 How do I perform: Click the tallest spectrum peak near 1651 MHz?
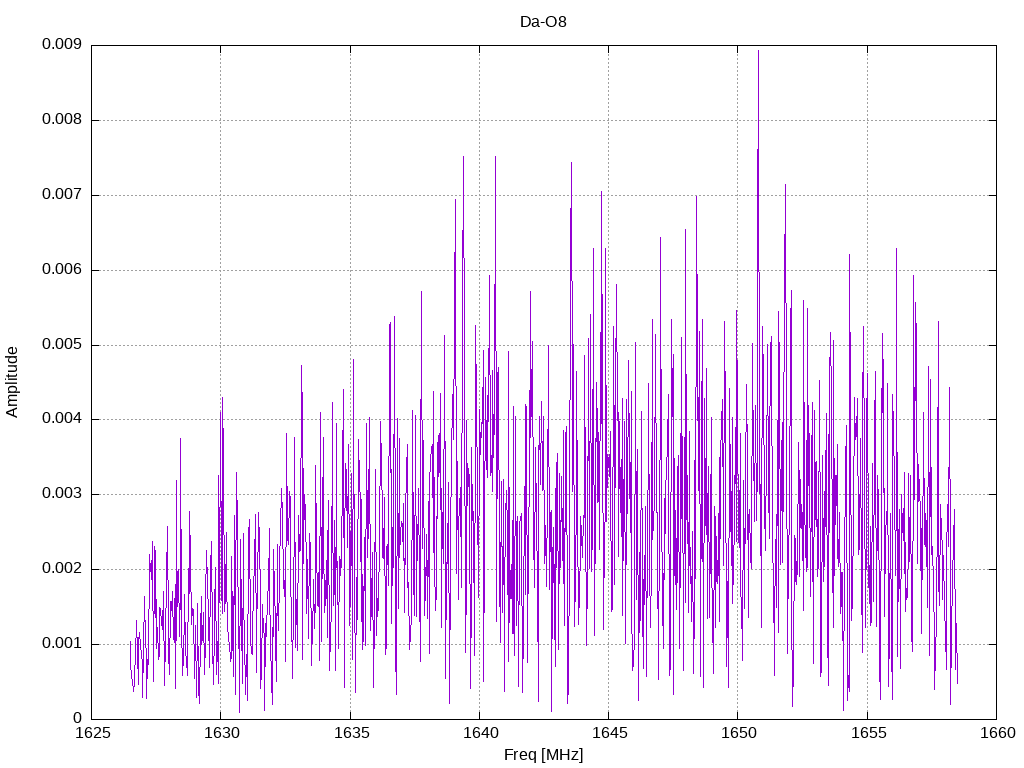(758, 52)
